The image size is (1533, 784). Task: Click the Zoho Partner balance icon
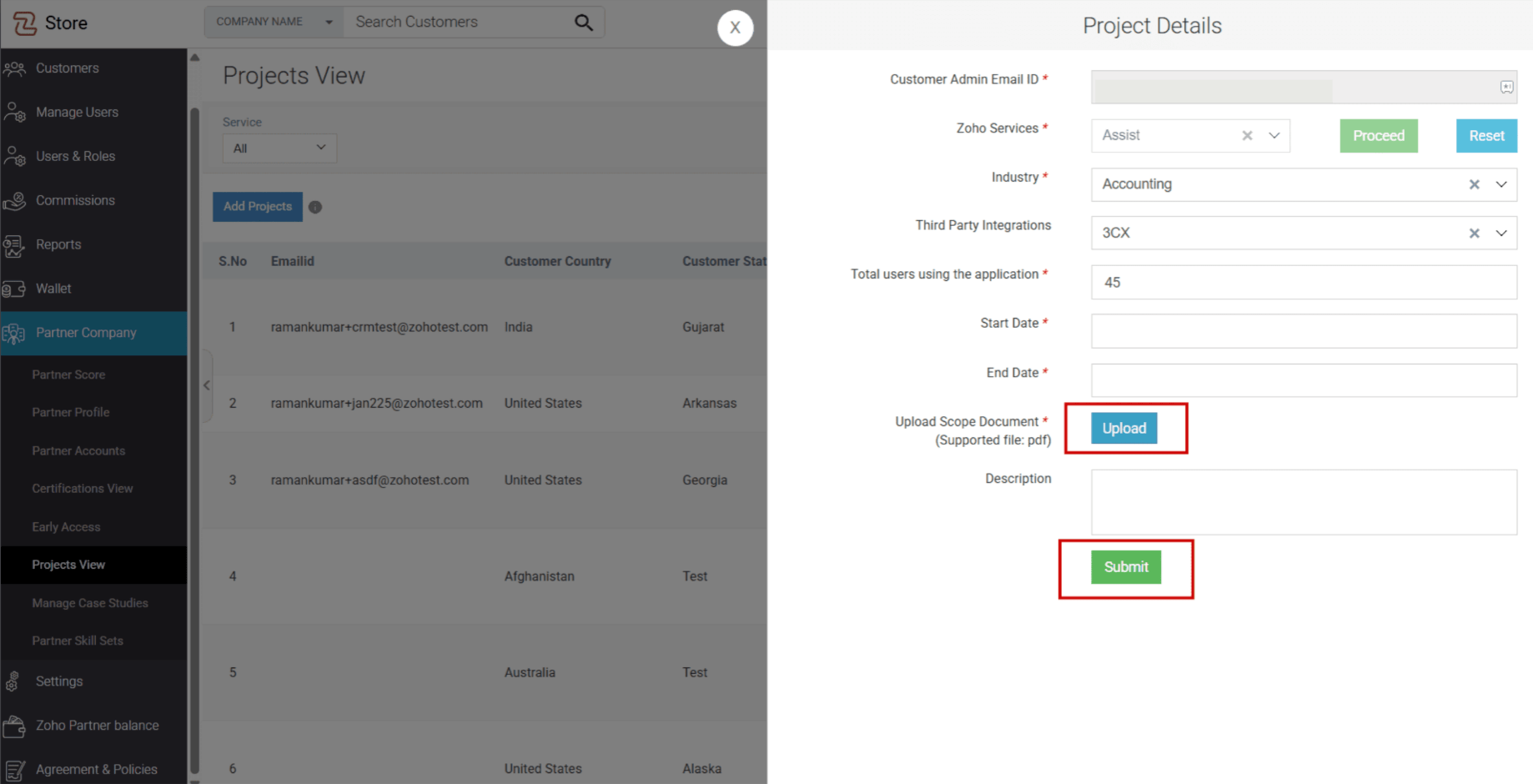coord(14,726)
